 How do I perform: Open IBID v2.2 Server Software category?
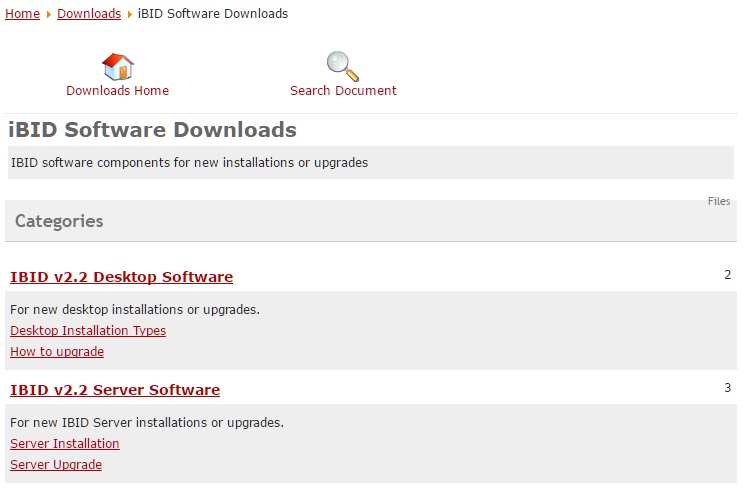pos(115,390)
